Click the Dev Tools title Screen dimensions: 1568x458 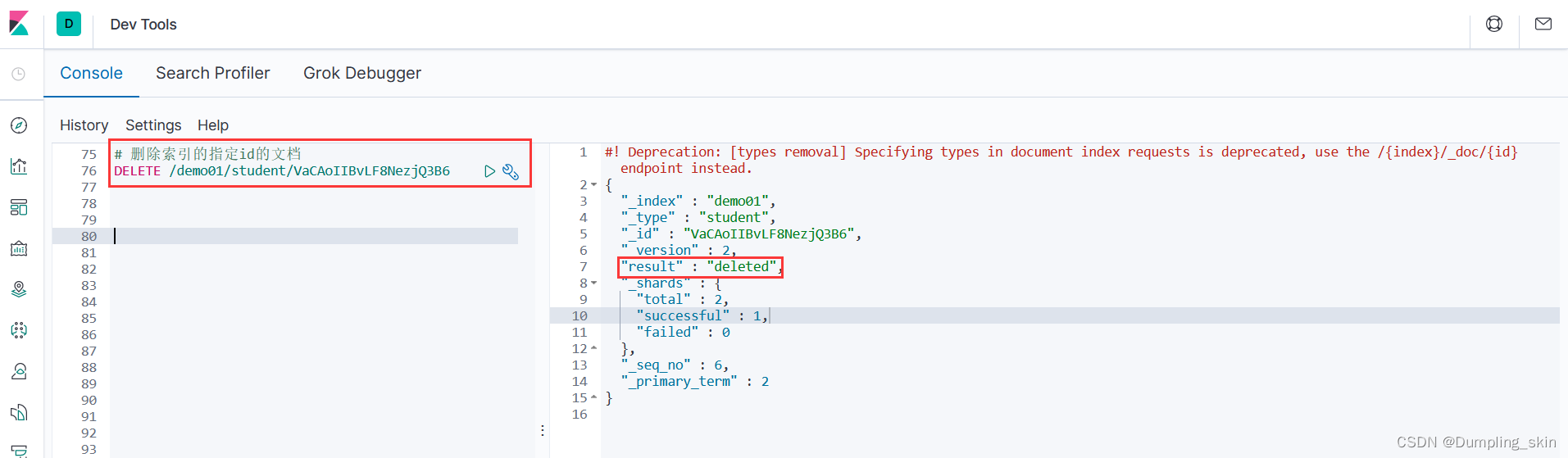click(143, 25)
